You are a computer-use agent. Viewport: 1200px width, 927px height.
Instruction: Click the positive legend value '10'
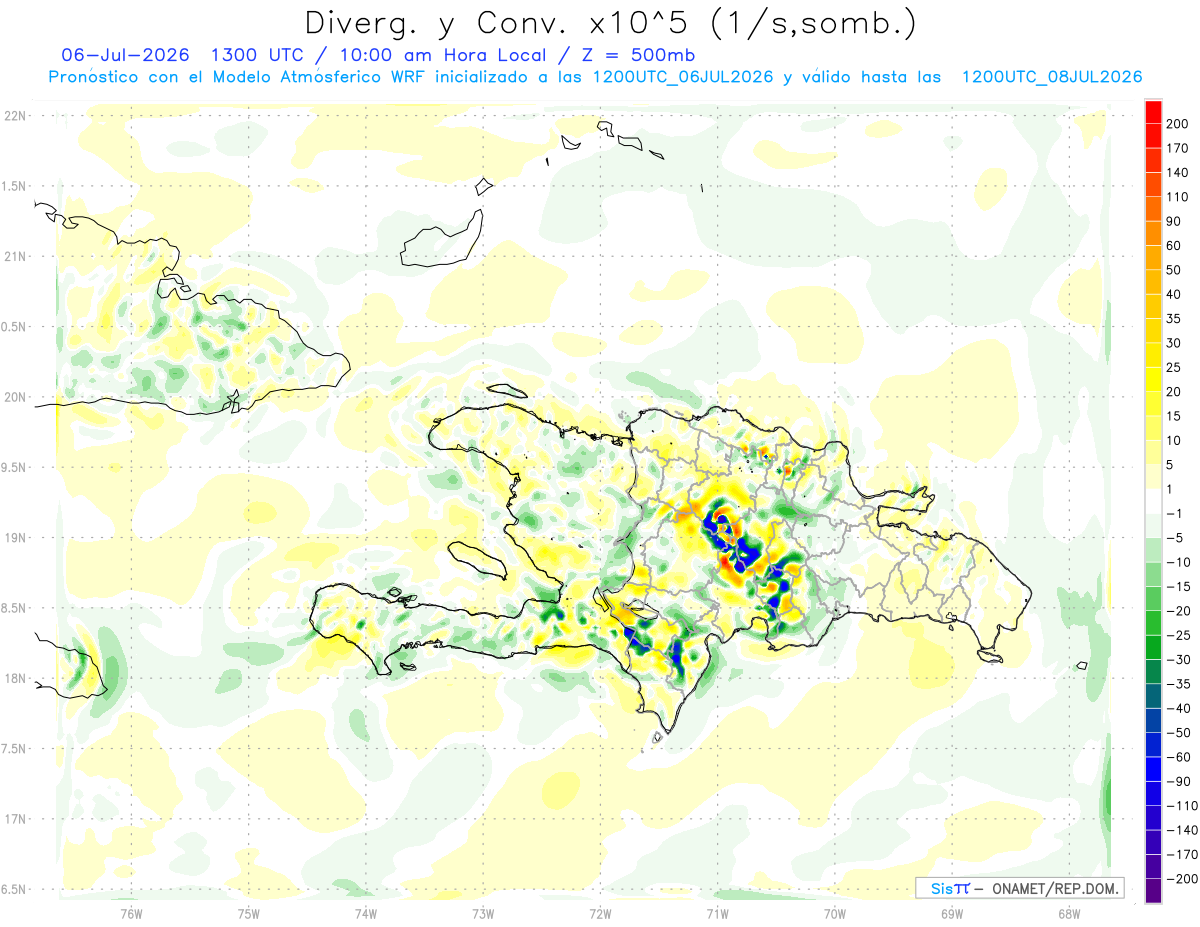[1174, 440]
